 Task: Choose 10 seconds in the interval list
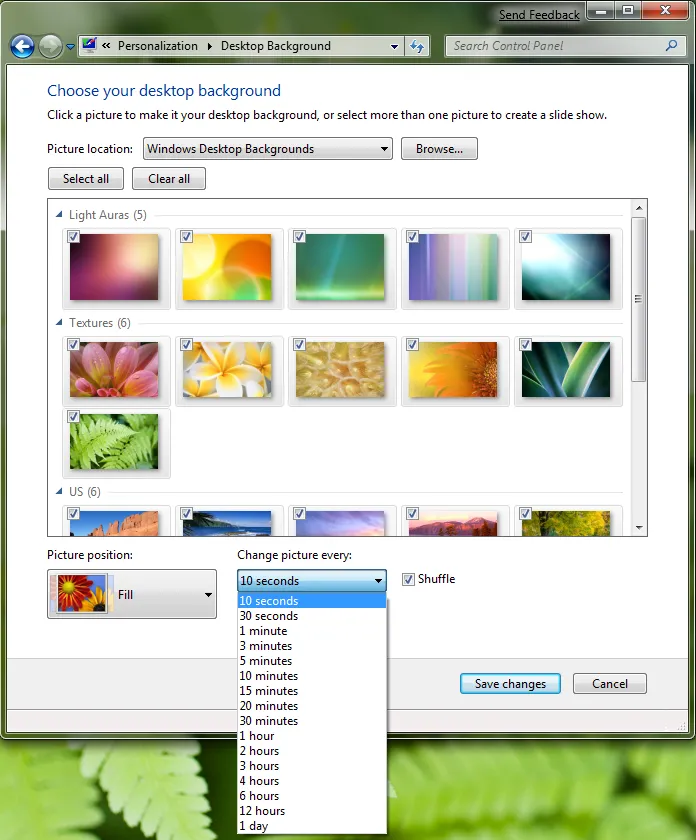point(312,601)
